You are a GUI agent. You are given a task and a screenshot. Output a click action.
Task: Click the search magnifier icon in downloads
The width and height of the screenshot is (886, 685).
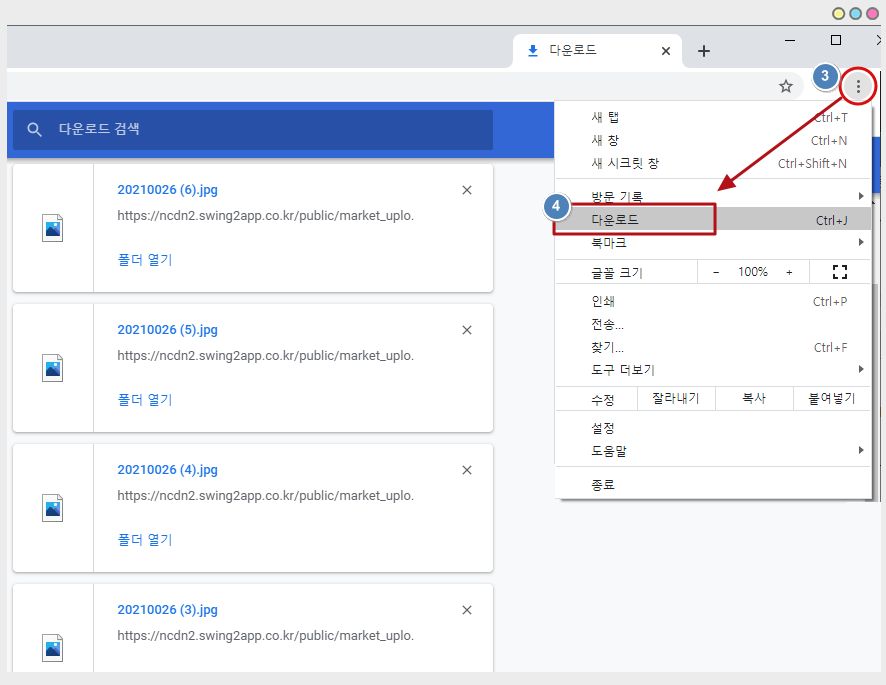(35, 130)
